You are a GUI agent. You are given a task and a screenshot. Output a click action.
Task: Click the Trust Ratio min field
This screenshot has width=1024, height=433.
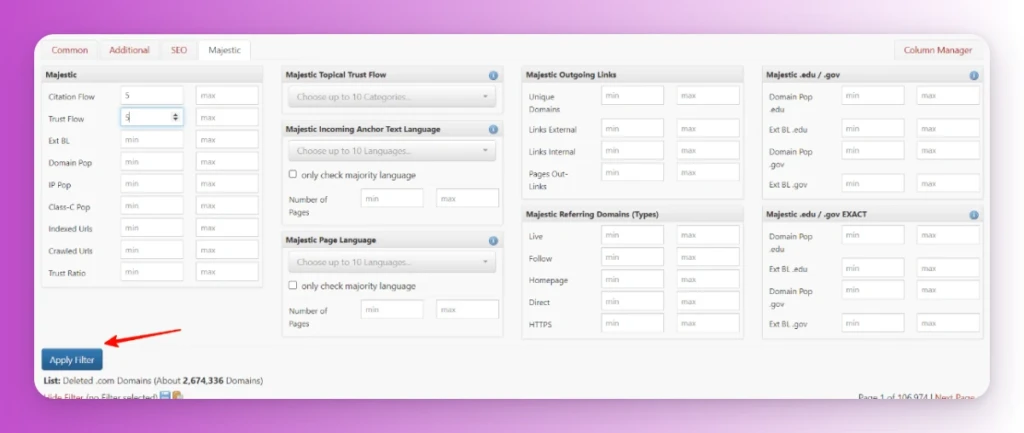click(152, 272)
